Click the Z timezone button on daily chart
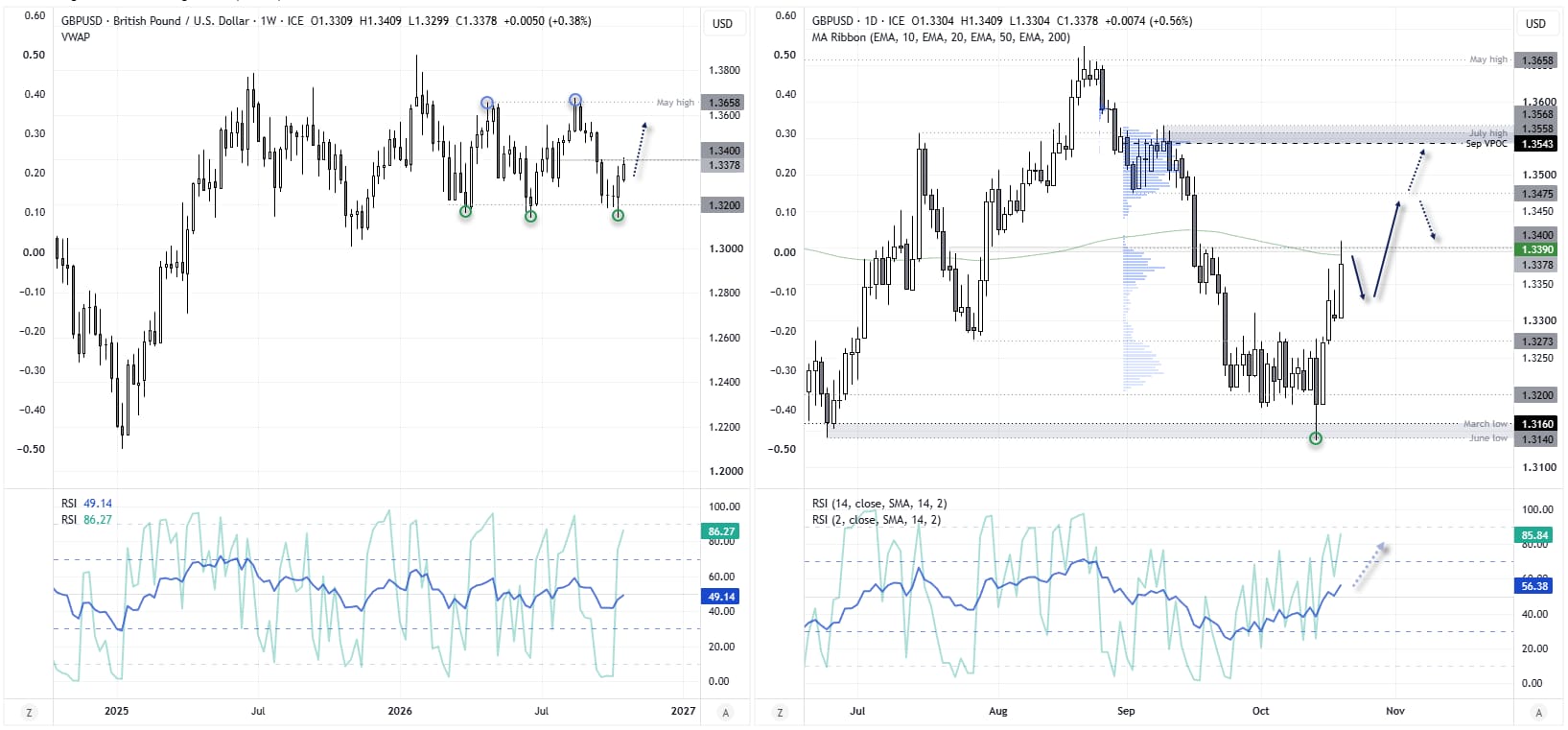The width and height of the screenshot is (1568, 730). [780, 713]
